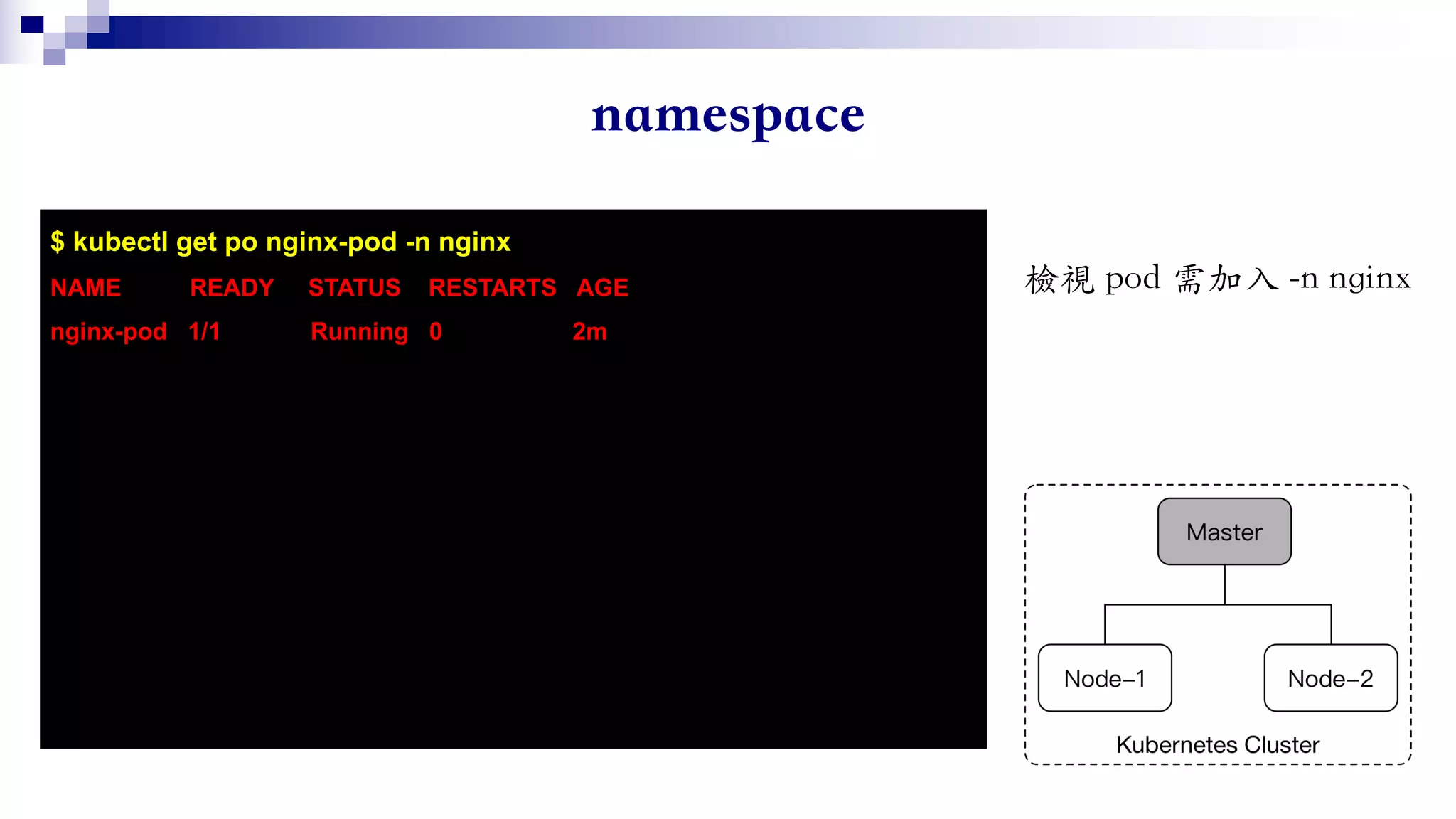Image resolution: width=1456 pixels, height=819 pixels.
Task: Click the STATUS column header
Action: (354, 288)
